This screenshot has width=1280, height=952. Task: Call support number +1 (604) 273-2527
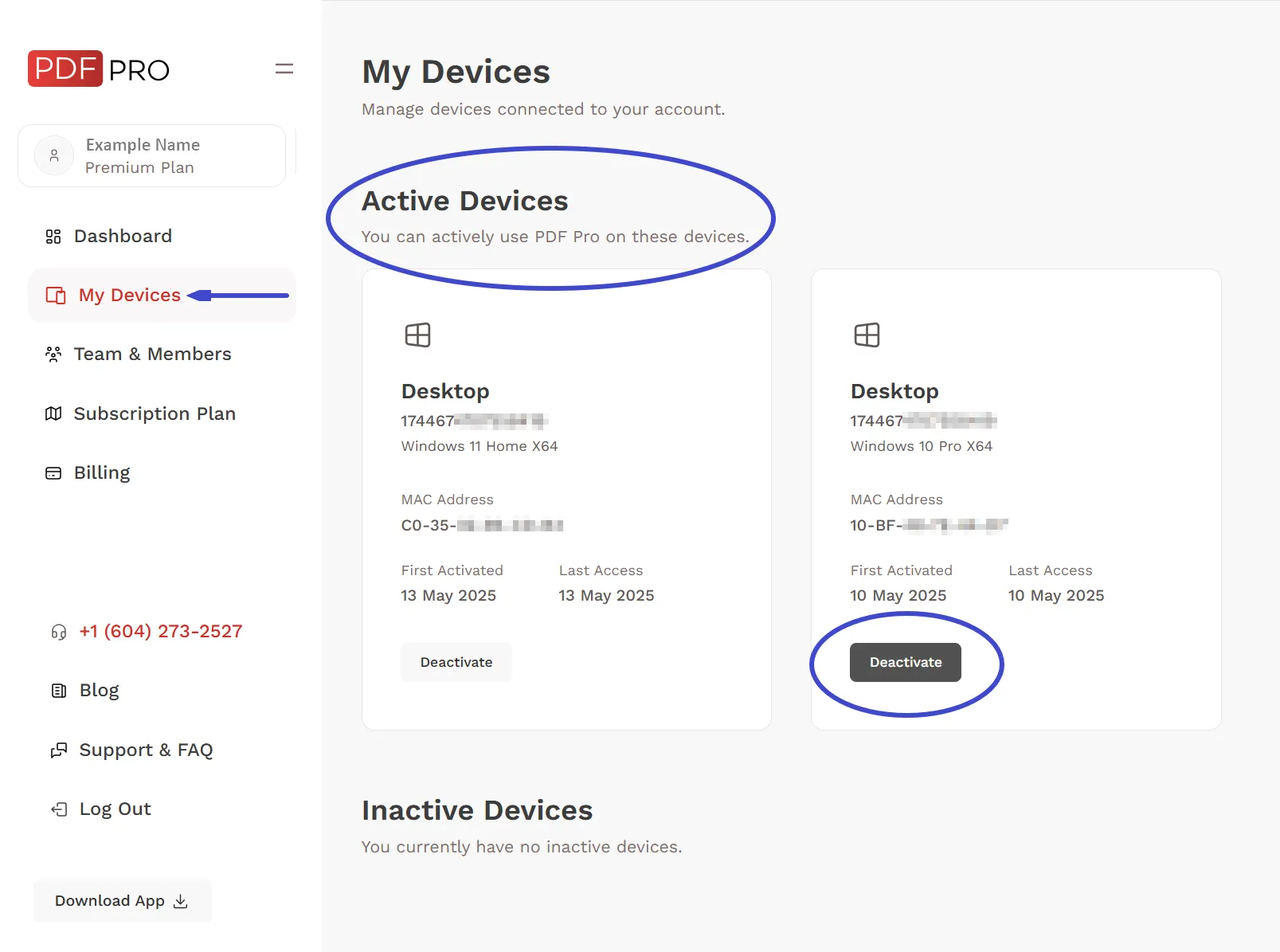click(161, 632)
